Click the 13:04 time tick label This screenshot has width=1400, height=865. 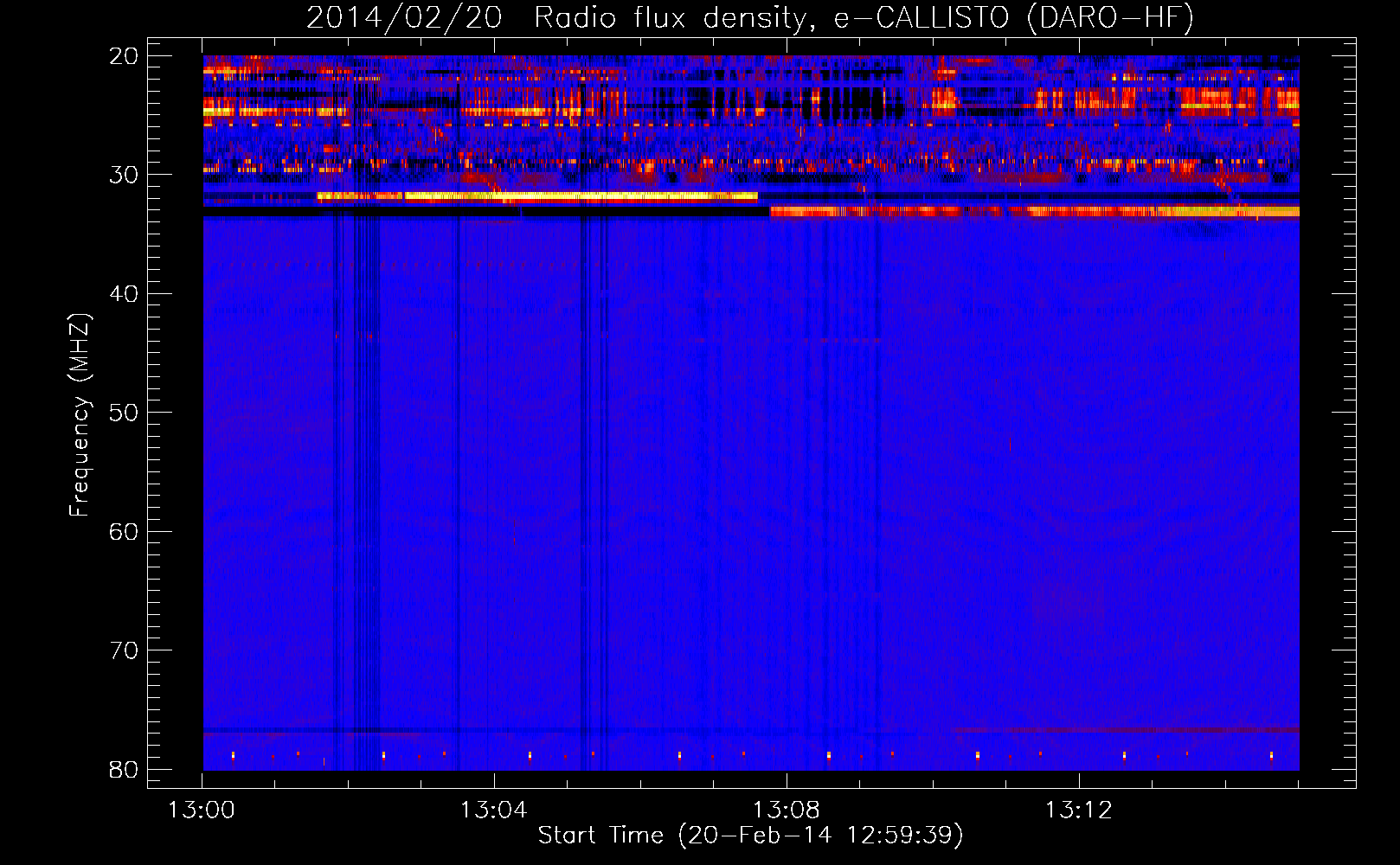494,811
